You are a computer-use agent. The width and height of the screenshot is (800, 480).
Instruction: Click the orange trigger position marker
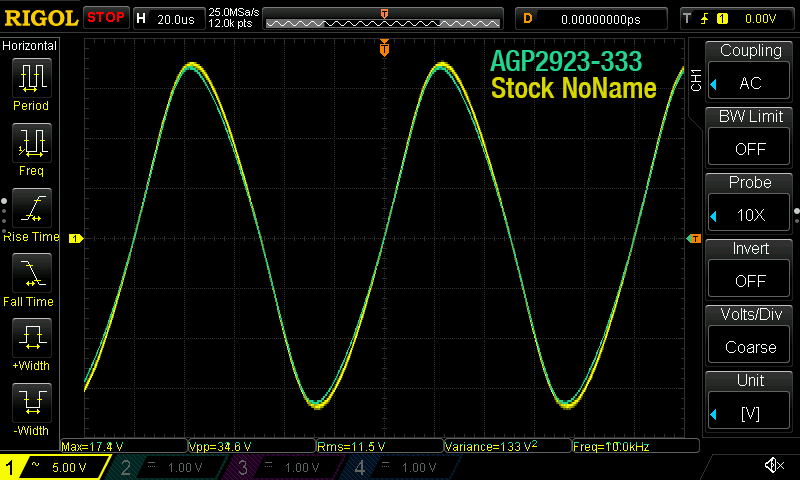coord(384,48)
